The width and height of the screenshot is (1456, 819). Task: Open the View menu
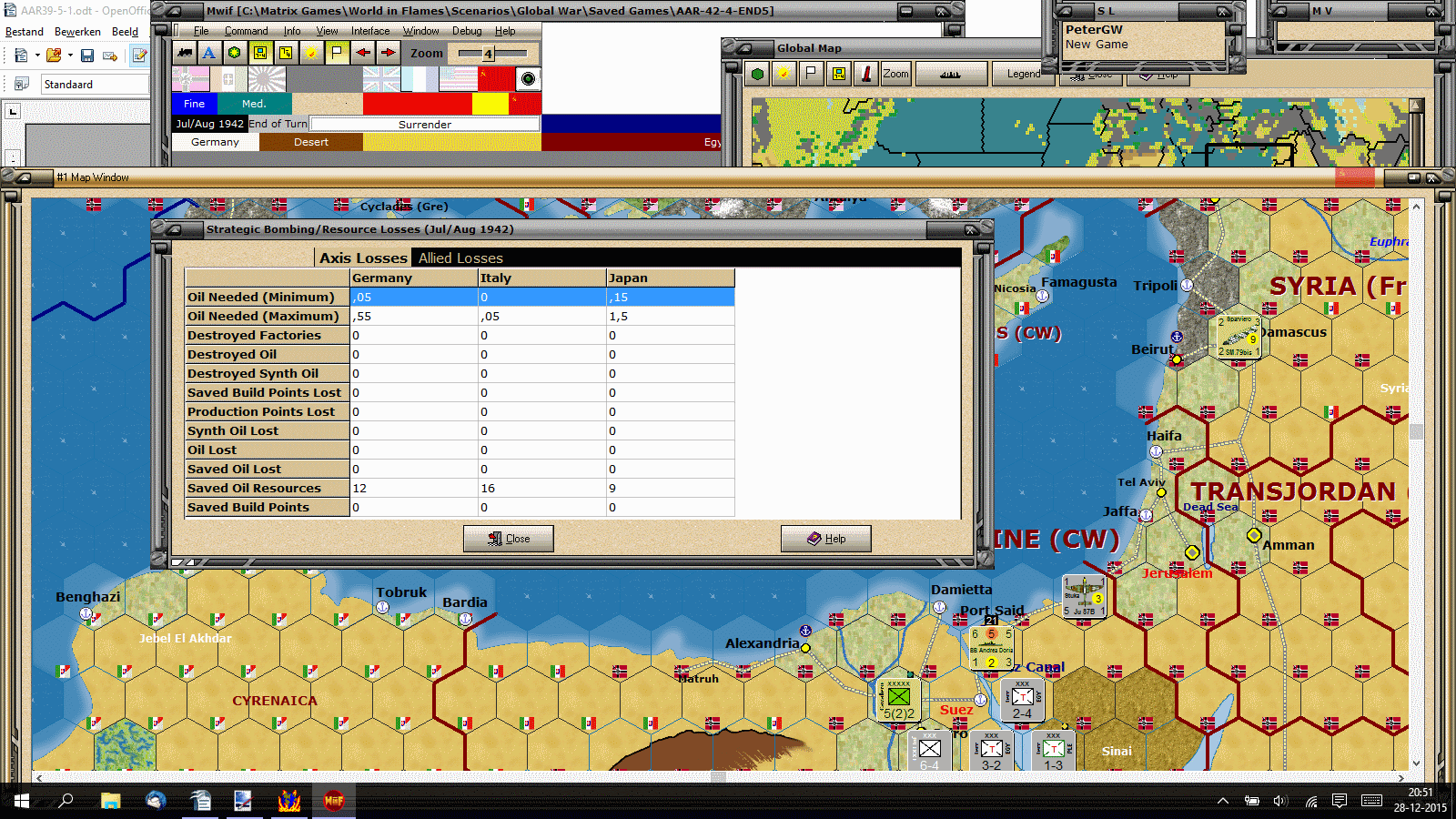[327, 31]
